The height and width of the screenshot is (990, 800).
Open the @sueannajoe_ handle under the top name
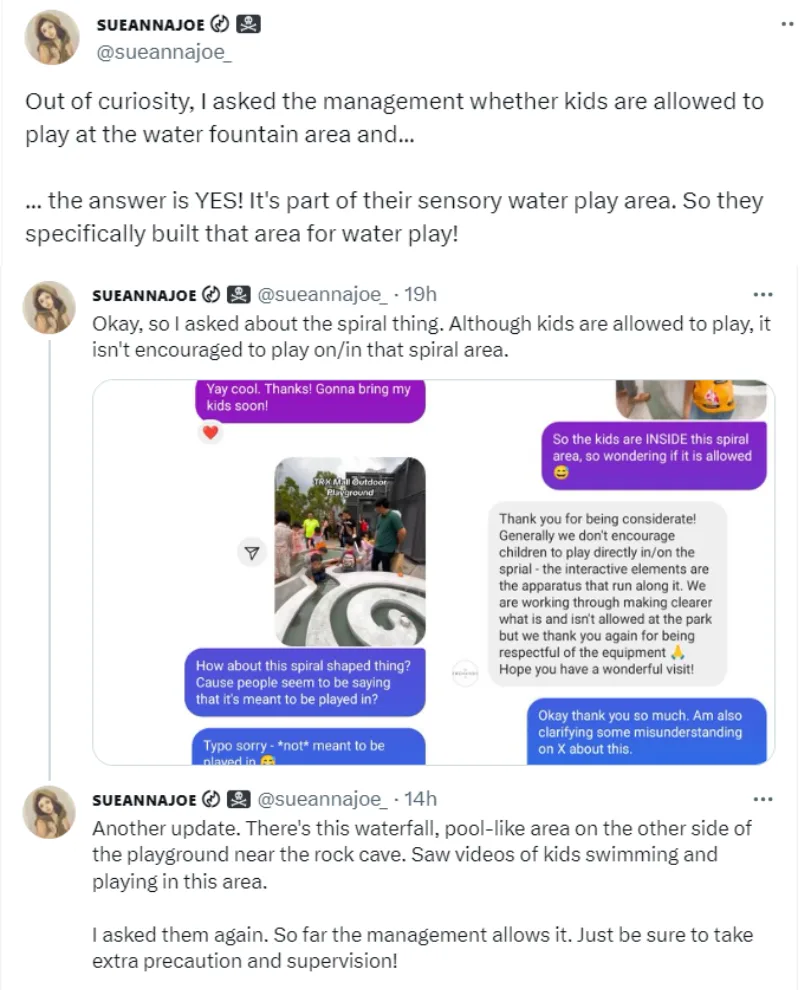(x=163, y=53)
